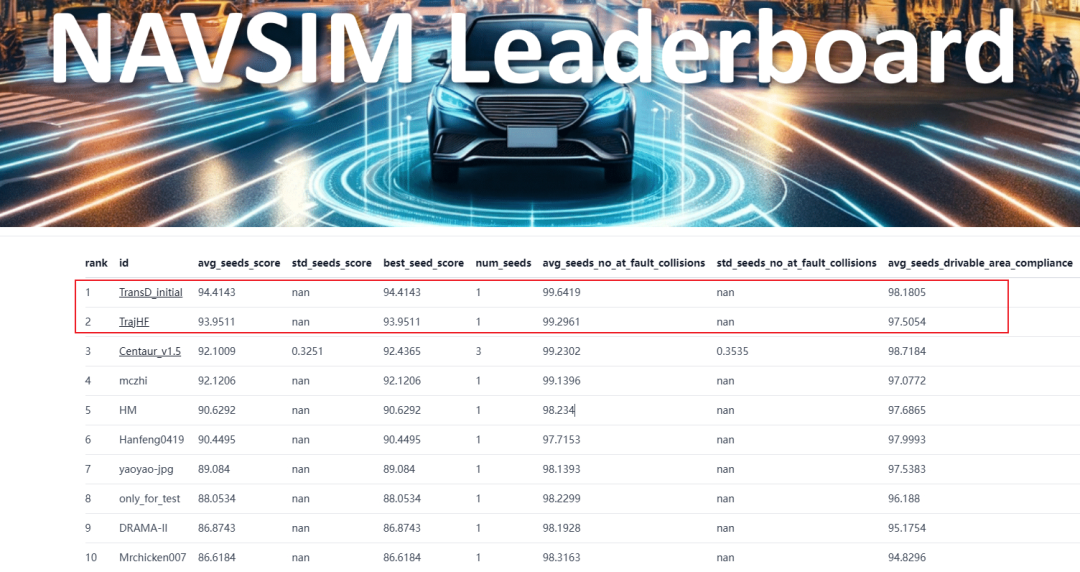Click the collisions value 98.234 in HM row

pos(559,410)
